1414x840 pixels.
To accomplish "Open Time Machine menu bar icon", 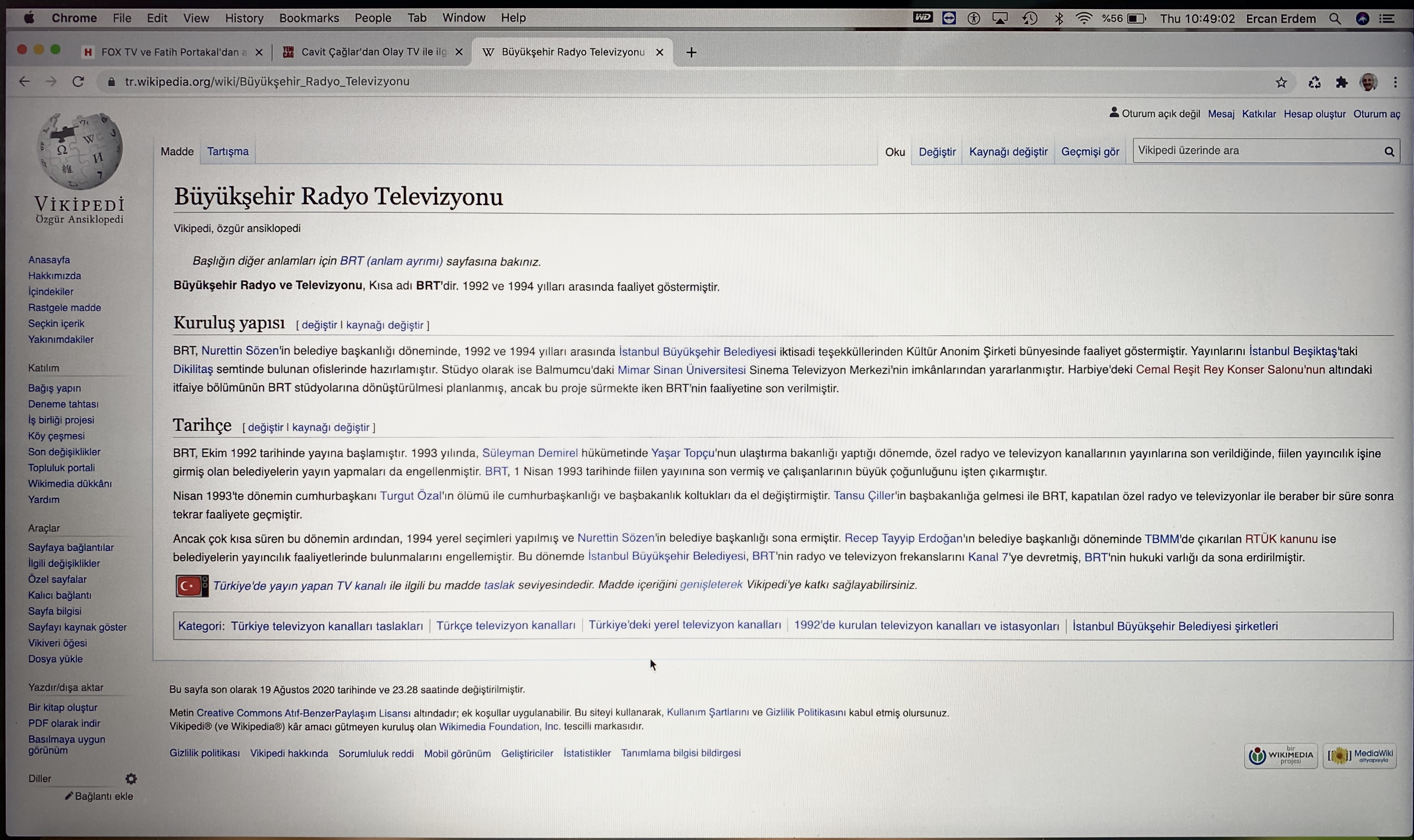I will [1030, 19].
